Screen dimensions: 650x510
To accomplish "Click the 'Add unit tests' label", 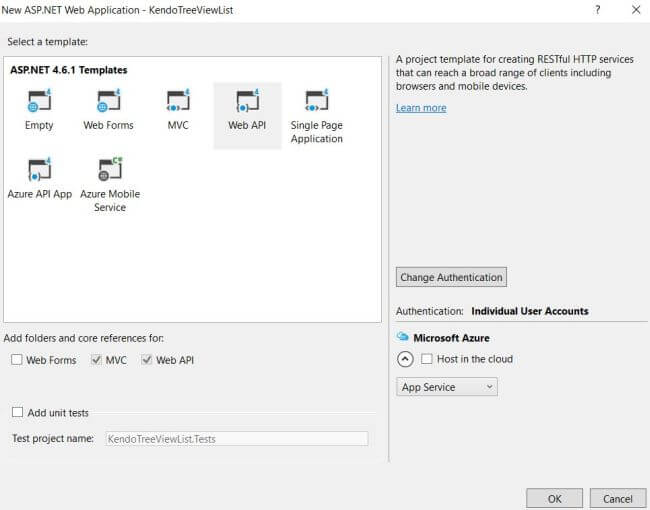I will [x=58, y=413].
